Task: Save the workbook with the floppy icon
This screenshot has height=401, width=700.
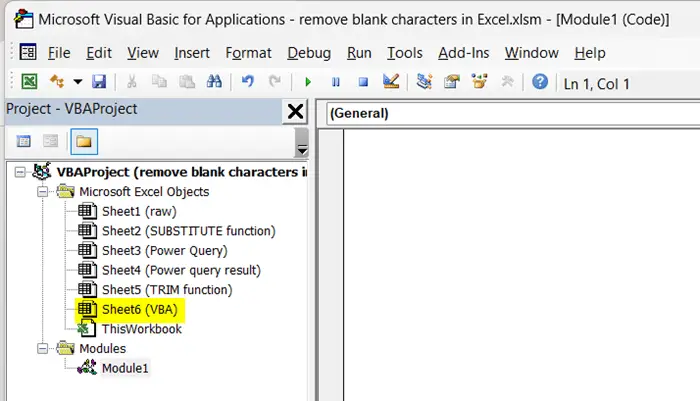Action: point(99,82)
